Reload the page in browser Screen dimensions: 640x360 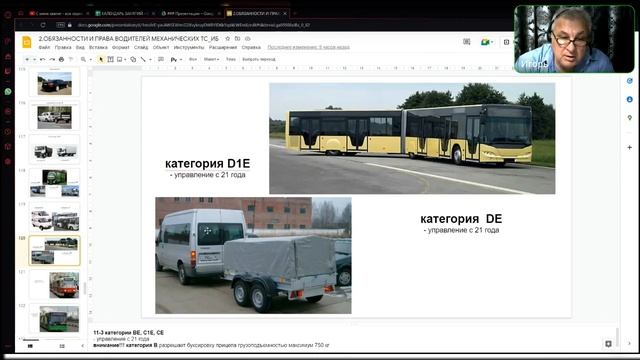coord(43,25)
